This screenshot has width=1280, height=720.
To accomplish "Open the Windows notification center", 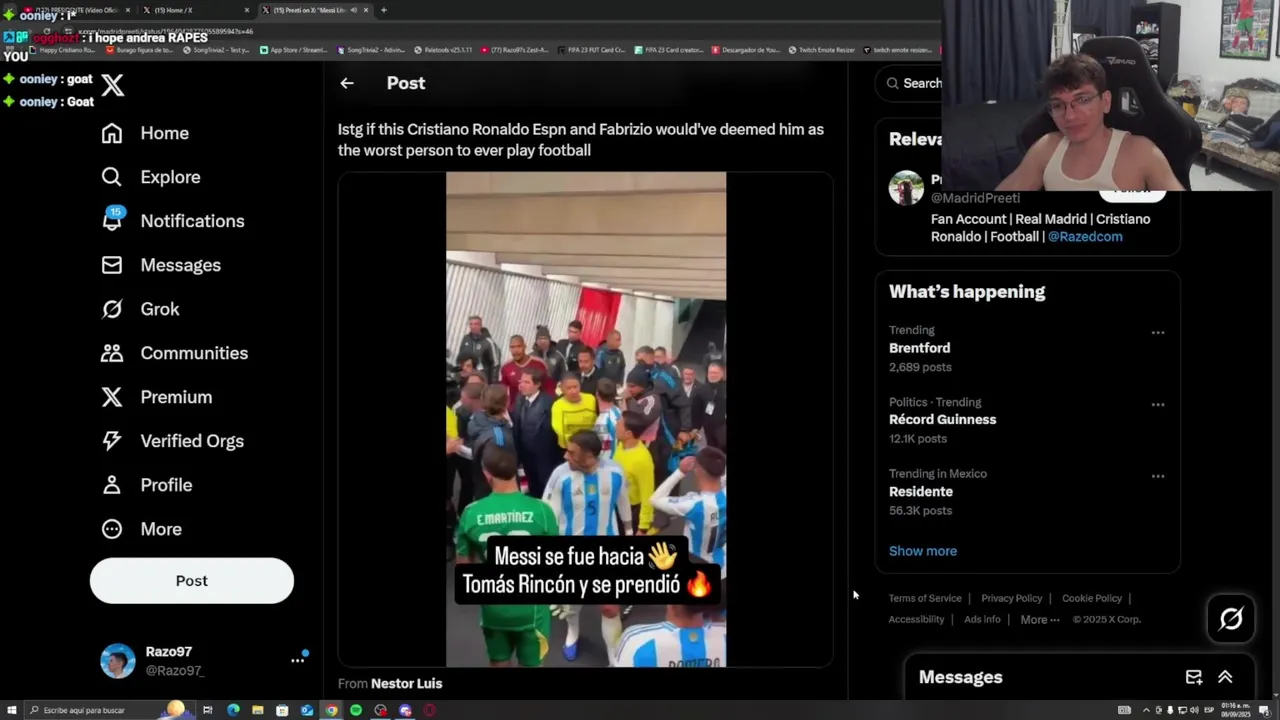I will [1264, 710].
